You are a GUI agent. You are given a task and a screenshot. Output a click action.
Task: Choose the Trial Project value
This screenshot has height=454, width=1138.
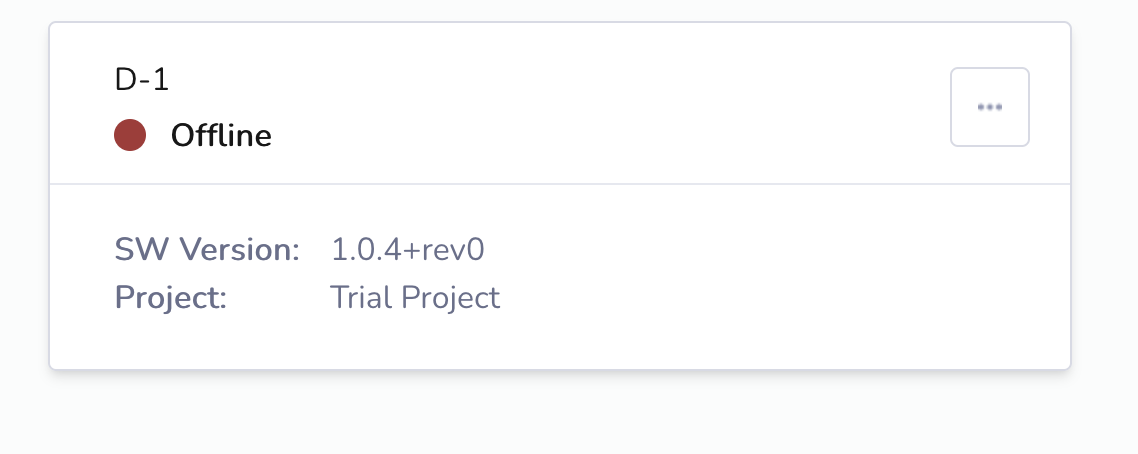415,297
